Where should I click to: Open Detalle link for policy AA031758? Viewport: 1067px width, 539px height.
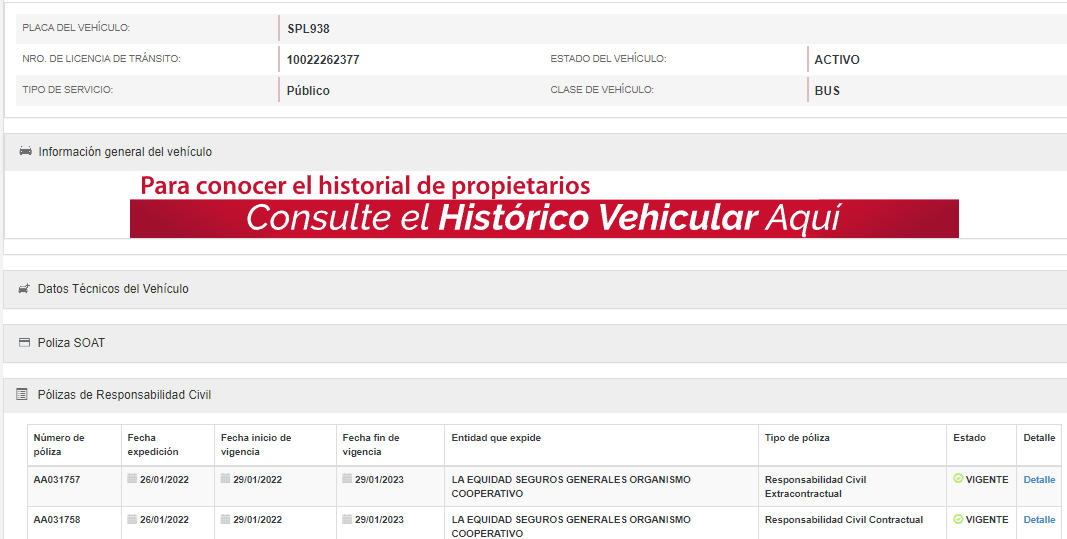[x=1039, y=520]
